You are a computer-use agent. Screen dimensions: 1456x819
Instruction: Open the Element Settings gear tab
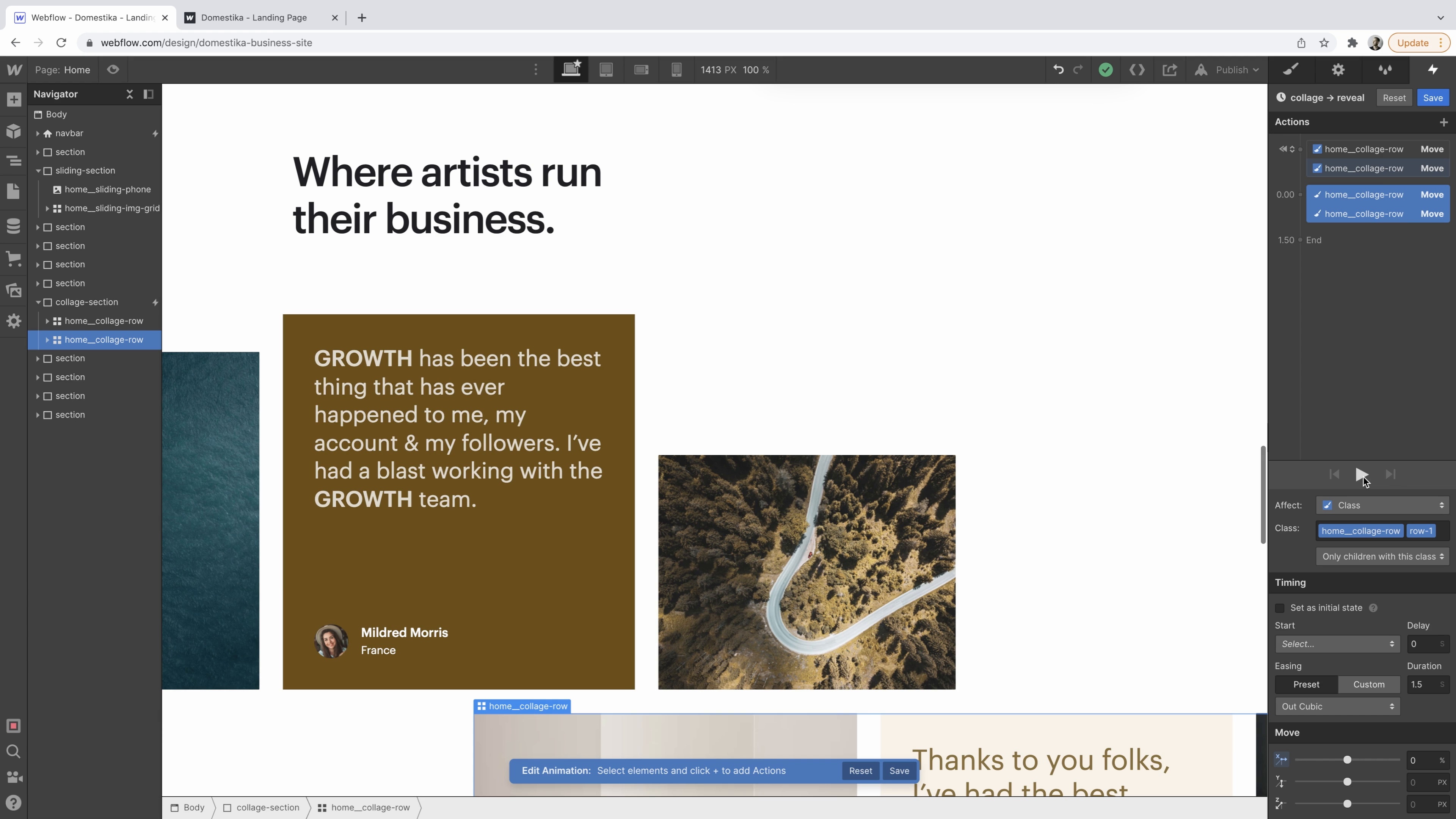[x=1338, y=69]
